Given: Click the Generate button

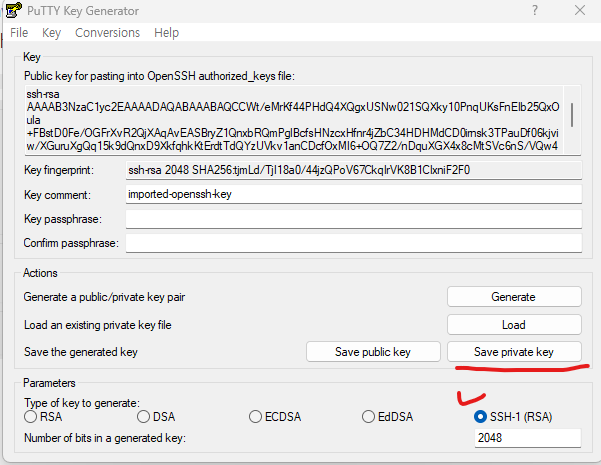Looking at the screenshot, I should (x=514, y=297).
